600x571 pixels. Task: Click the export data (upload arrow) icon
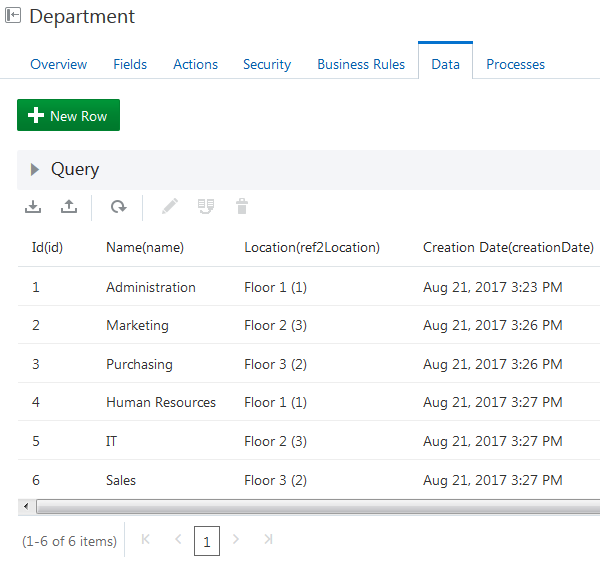coord(69,207)
